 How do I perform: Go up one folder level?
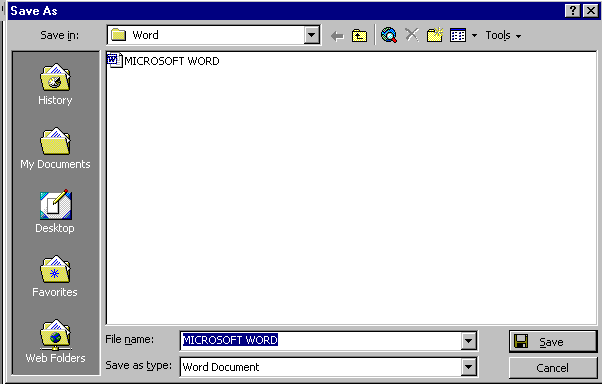tap(359, 36)
